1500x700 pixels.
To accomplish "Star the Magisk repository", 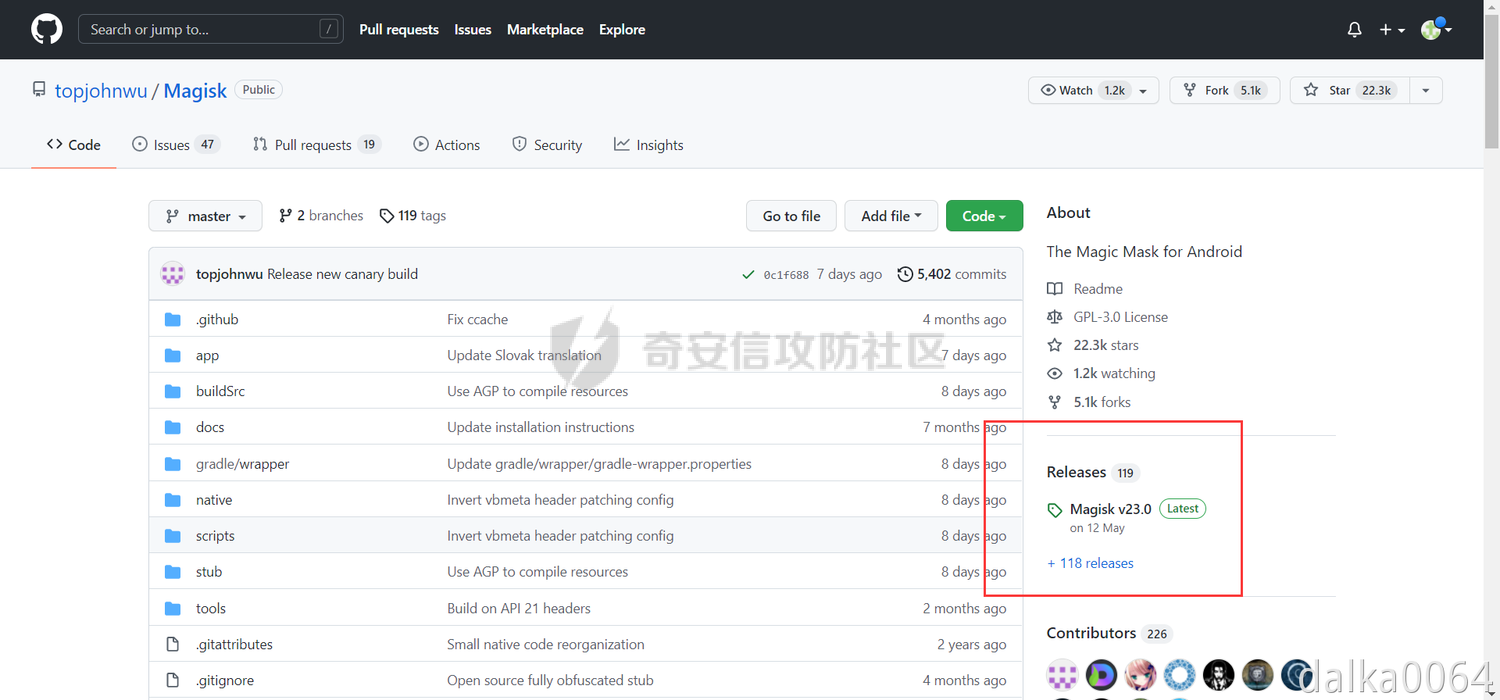I will tap(1350, 90).
